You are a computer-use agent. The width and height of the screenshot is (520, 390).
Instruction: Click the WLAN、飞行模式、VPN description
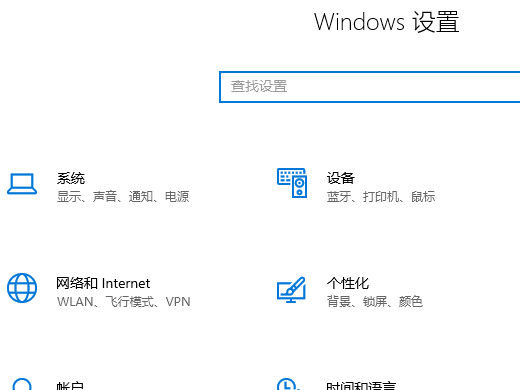coord(124,302)
